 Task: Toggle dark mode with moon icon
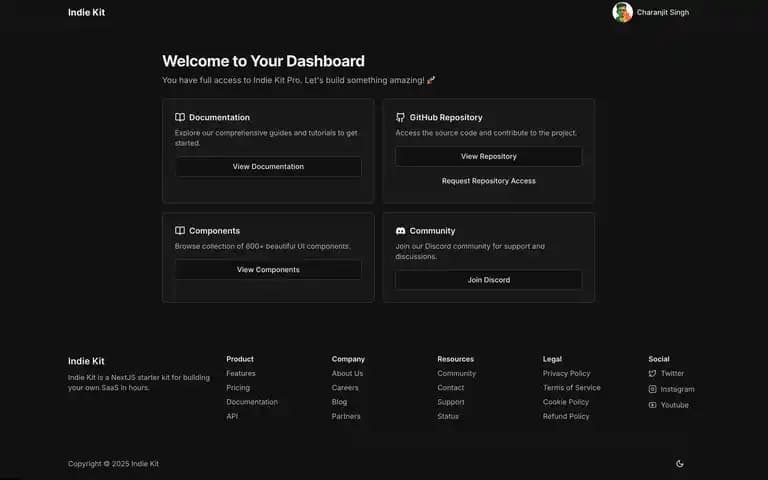pyautogui.click(x=680, y=463)
